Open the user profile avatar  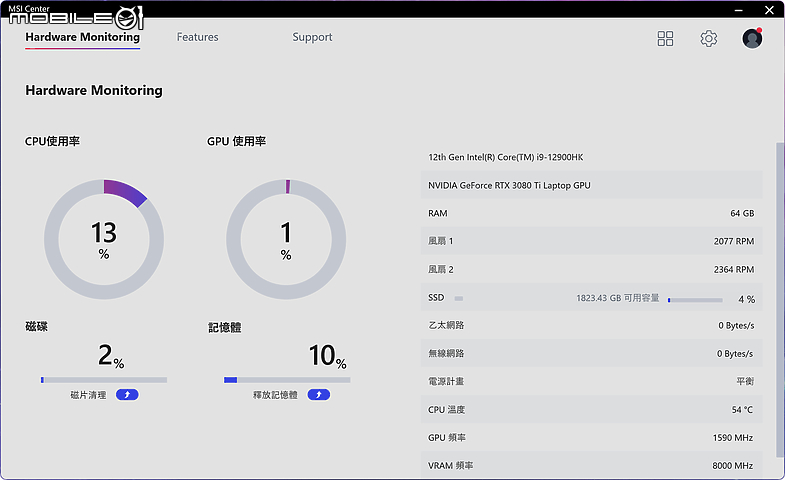pos(752,39)
